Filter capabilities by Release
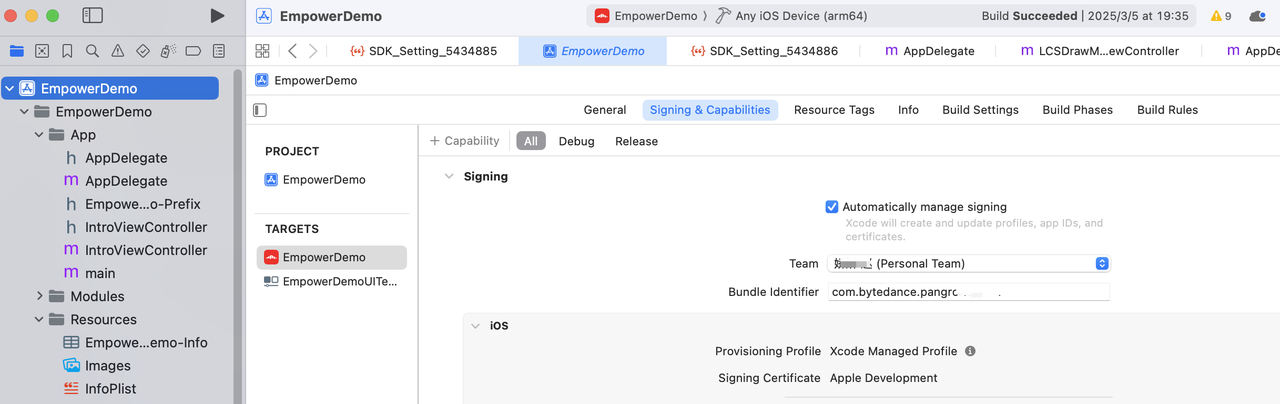The image size is (1280, 404). coord(636,141)
